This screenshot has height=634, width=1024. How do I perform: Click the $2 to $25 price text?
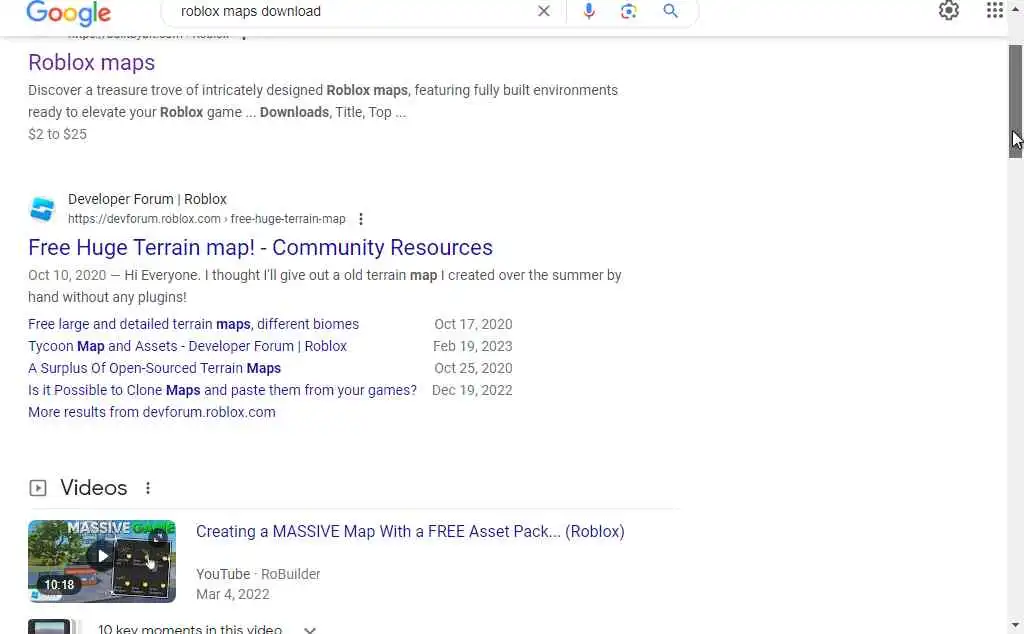click(57, 134)
